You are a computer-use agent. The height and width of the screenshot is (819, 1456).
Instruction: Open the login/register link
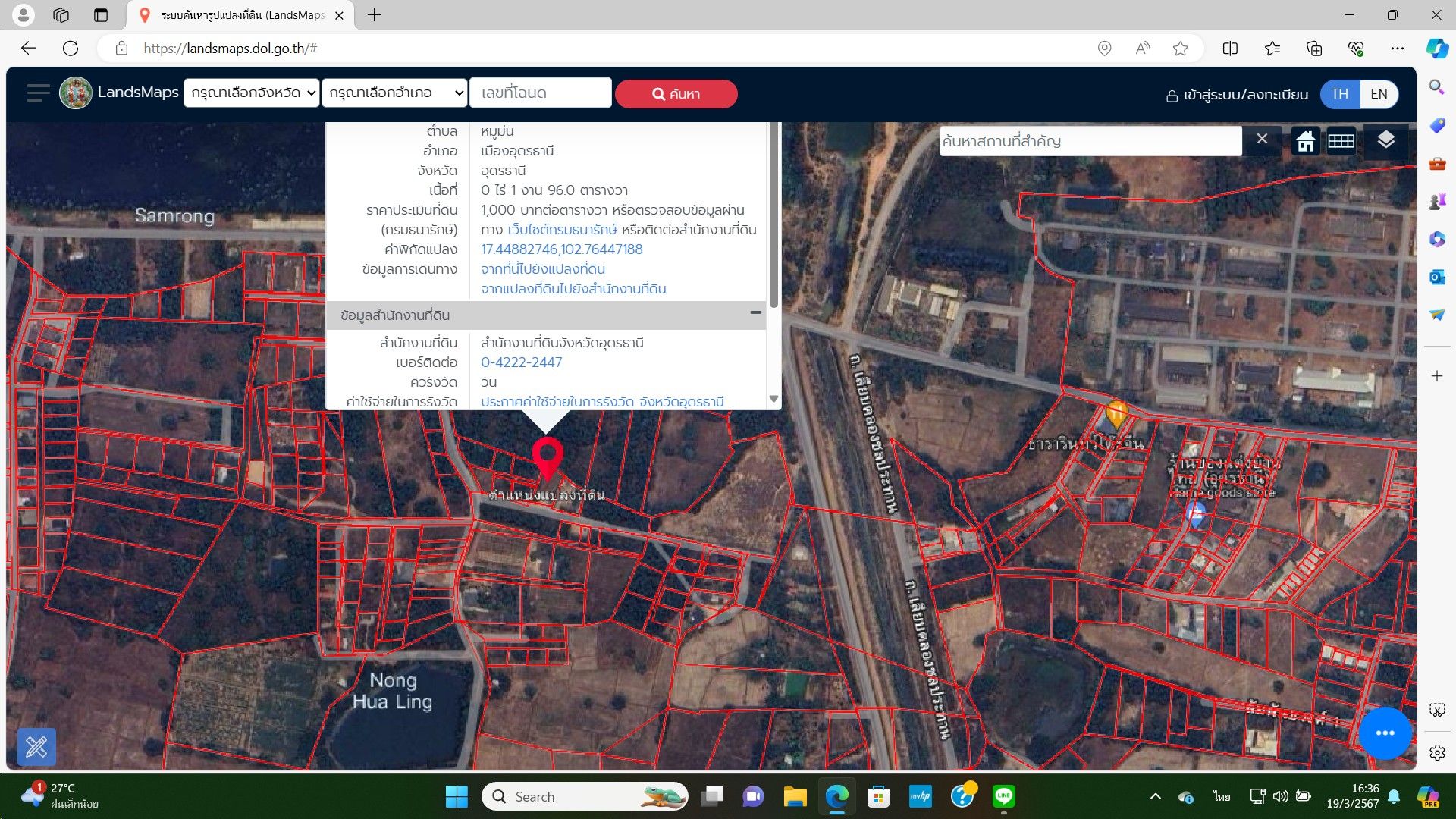click(1237, 95)
